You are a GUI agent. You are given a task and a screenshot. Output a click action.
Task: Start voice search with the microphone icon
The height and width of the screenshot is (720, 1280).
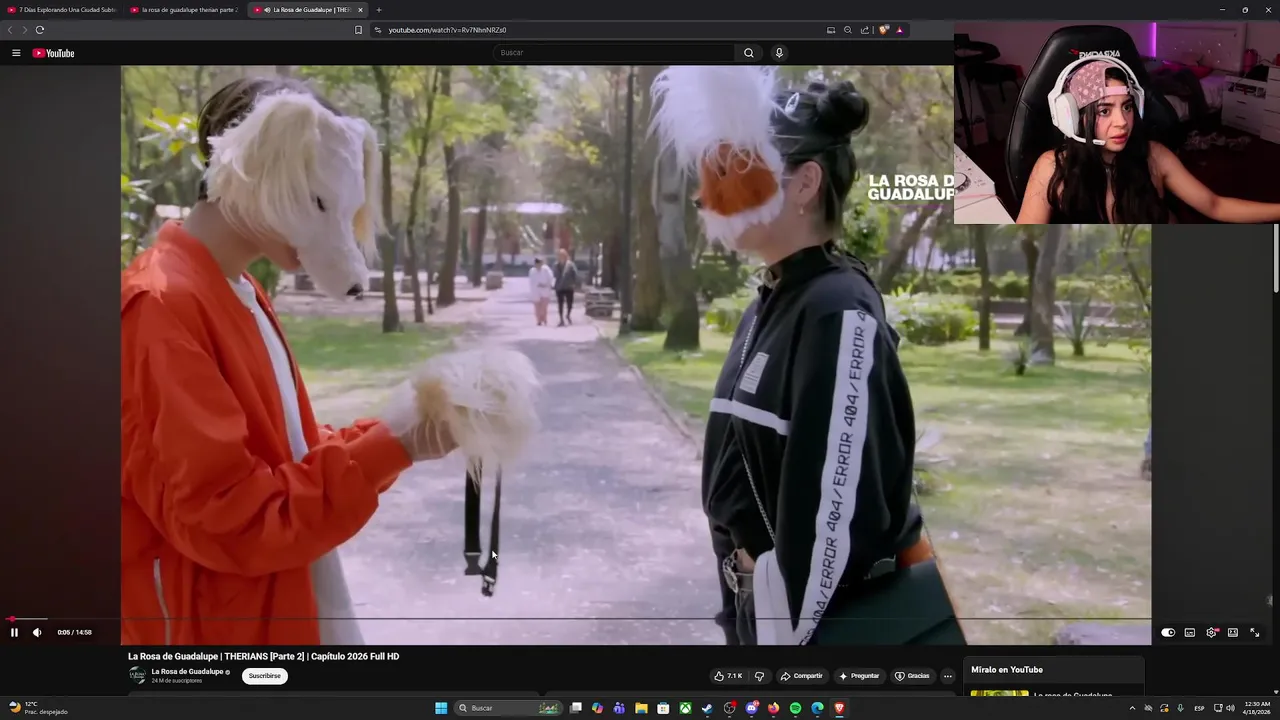point(779,53)
